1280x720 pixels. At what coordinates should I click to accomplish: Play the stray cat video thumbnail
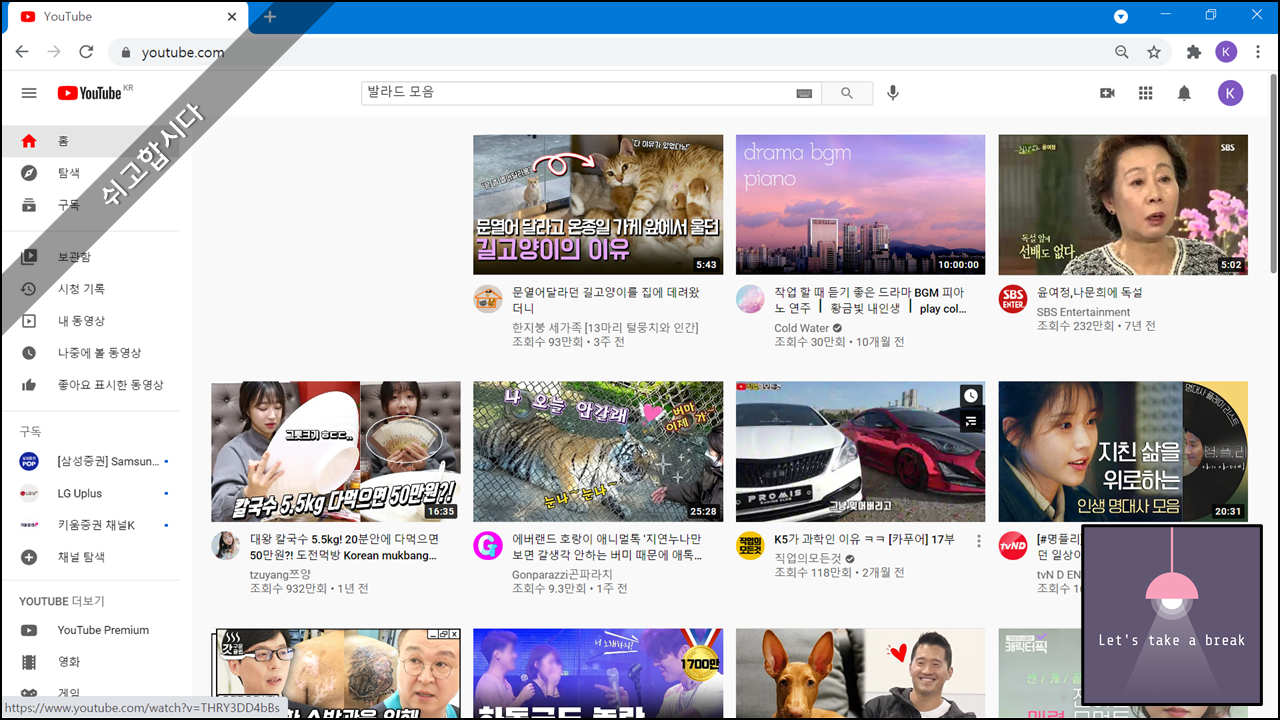pos(598,205)
